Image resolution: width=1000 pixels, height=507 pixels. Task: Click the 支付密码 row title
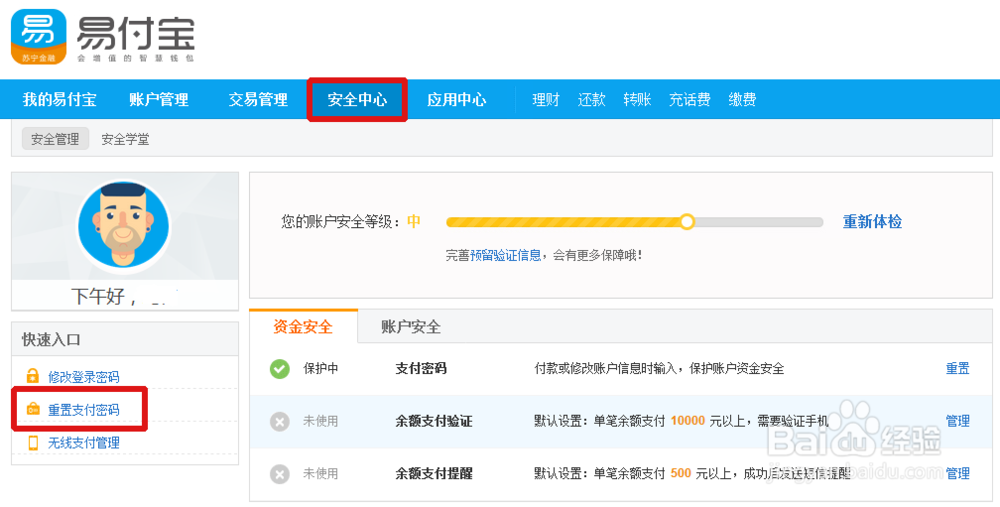tap(421, 369)
